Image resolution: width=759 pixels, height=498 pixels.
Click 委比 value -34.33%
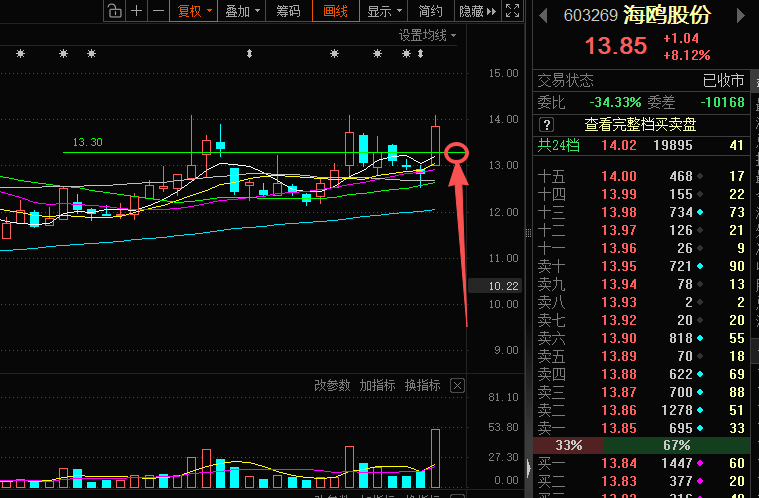pos(615,102)
